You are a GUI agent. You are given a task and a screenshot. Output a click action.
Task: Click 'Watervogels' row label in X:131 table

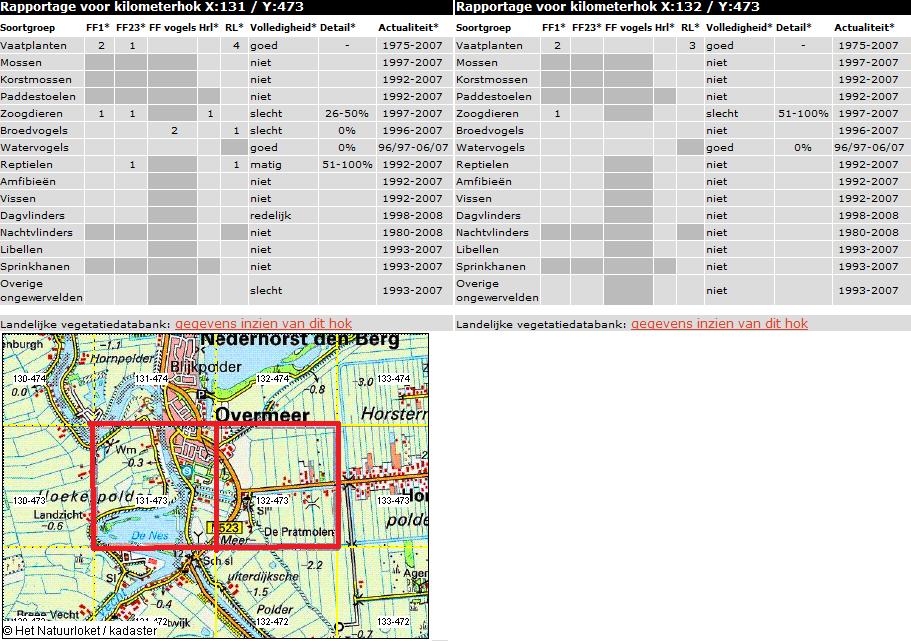coord(34,147)
